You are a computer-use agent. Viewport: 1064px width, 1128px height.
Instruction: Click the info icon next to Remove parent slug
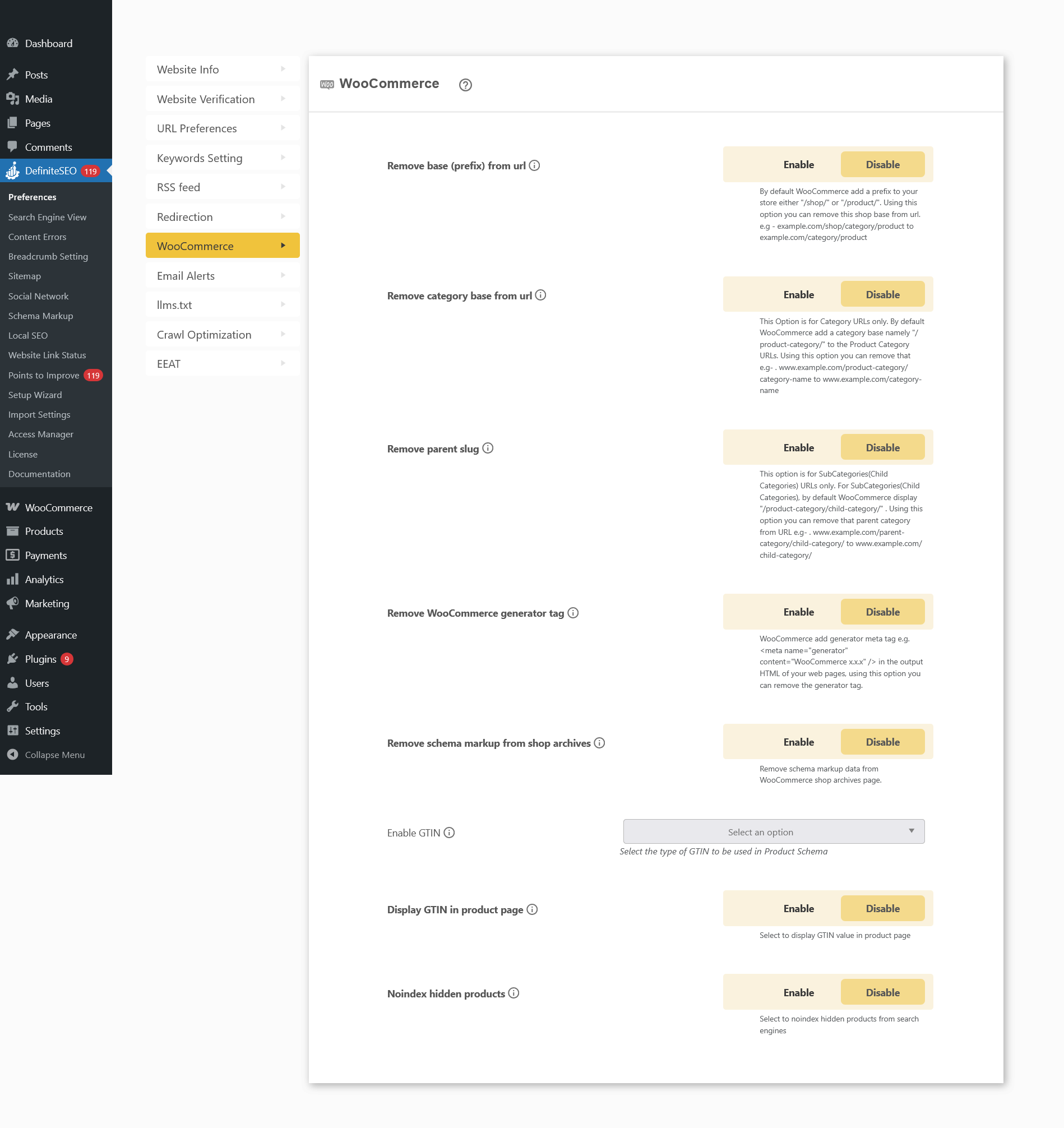[x=489, y=448]
